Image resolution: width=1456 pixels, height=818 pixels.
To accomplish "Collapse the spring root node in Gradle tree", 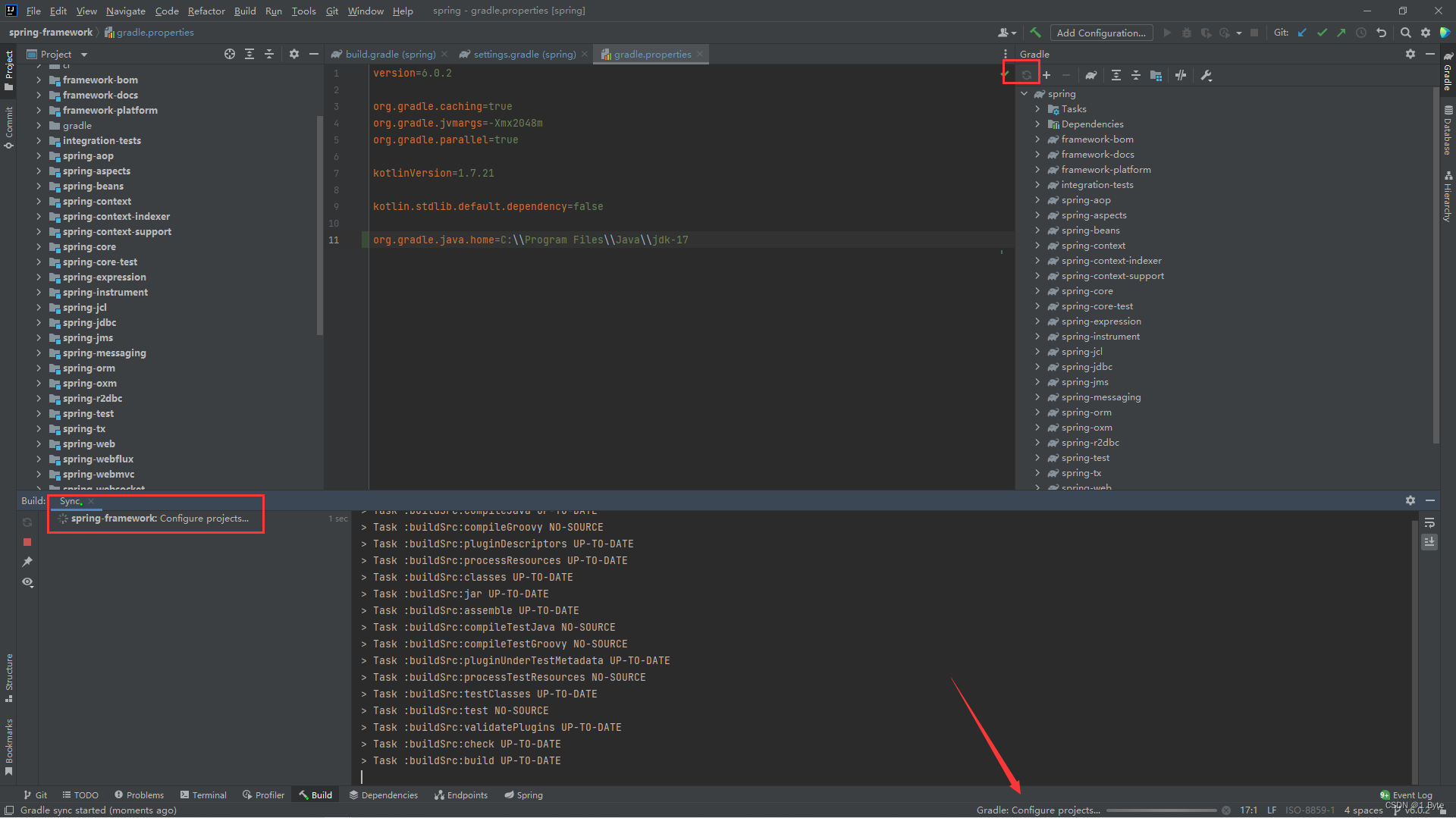I will click(x=1024, y=94).
